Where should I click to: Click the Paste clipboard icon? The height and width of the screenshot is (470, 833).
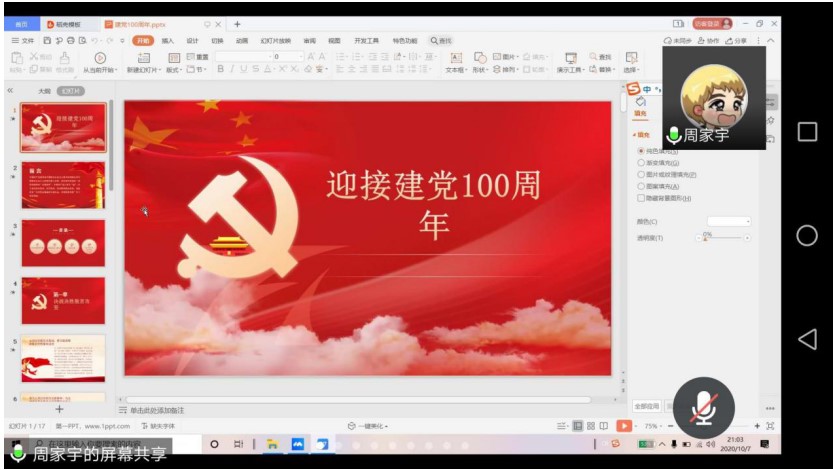[x=16, y=58]
